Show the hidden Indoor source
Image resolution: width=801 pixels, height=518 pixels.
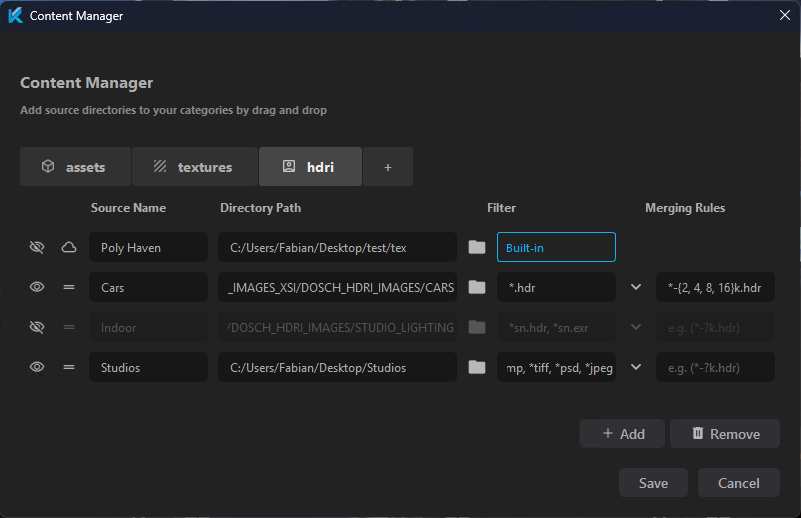coord(37,327)
